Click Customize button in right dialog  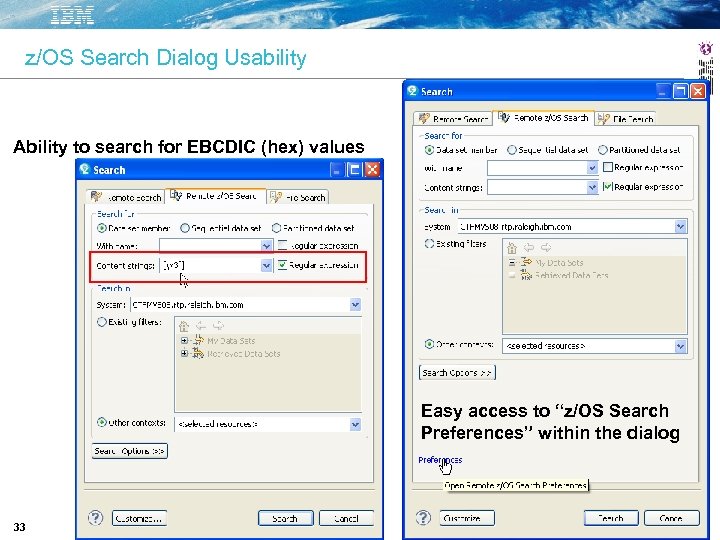pos(467,518)
